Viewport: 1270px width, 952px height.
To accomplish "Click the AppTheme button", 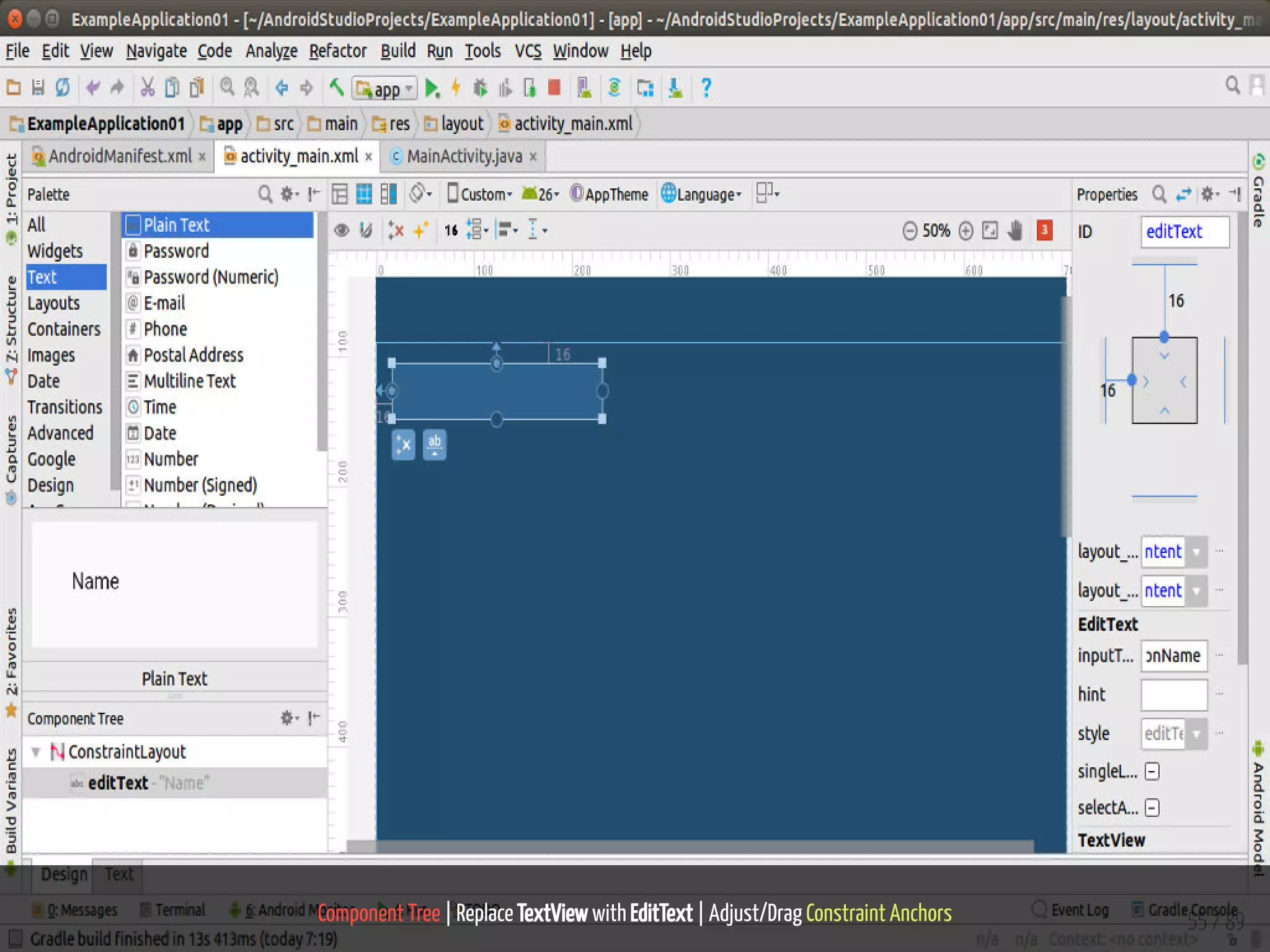I will click(609, 195).
